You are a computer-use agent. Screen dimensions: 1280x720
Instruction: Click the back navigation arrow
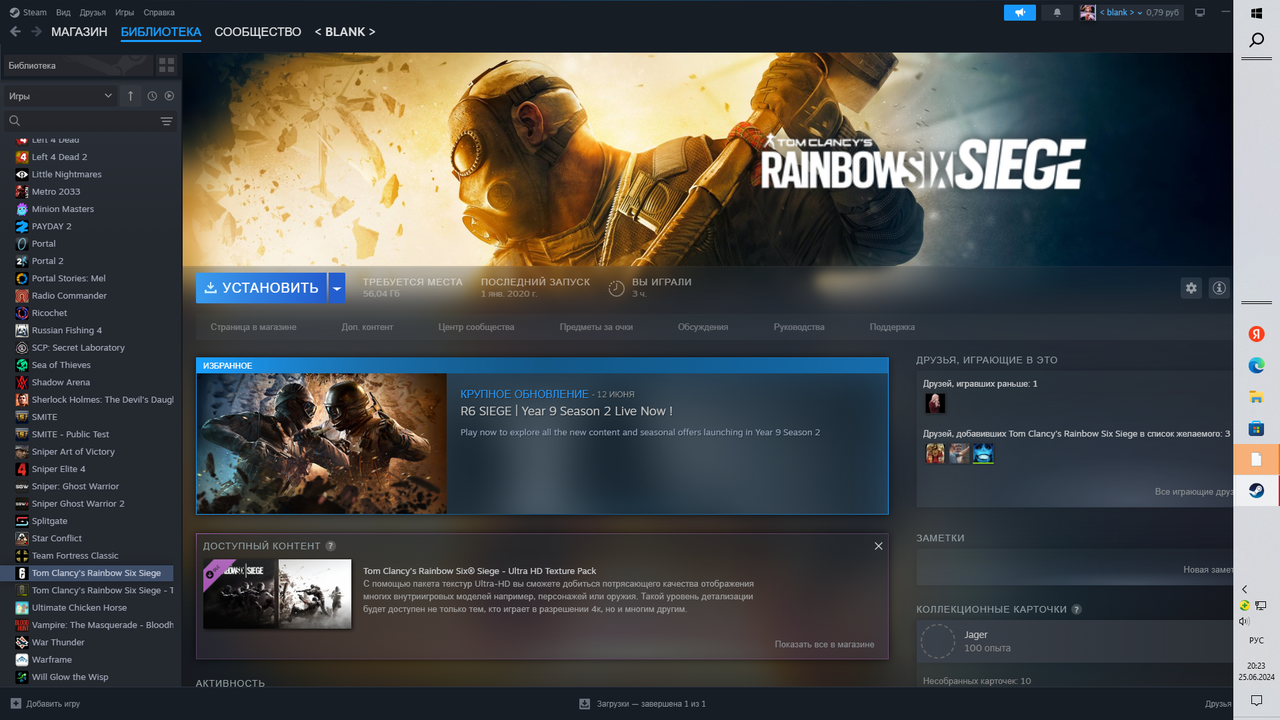click(15, 32)
